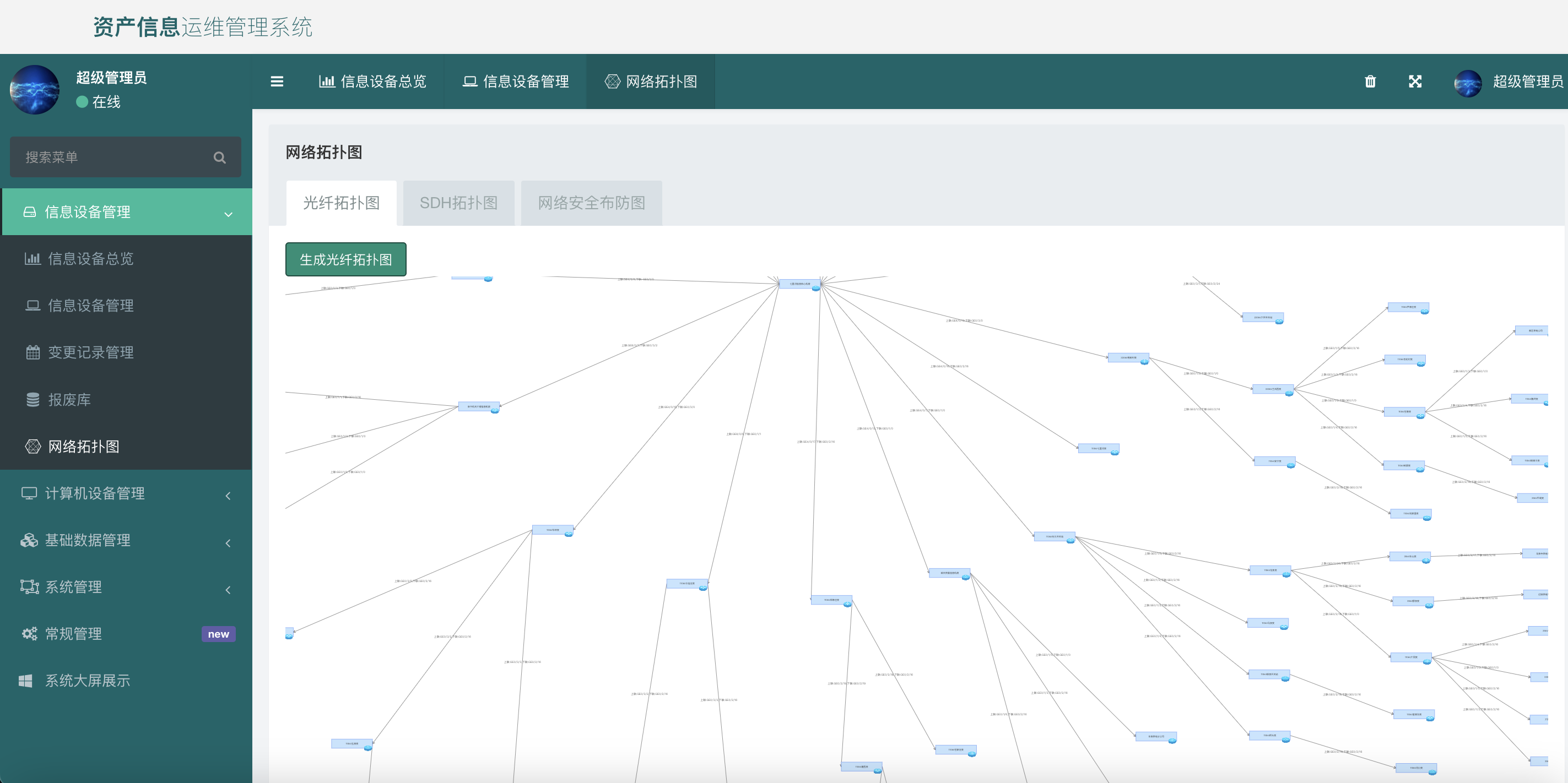
Task: Select the central hub node at the top of the topology
Action: [x=800, y=284]
